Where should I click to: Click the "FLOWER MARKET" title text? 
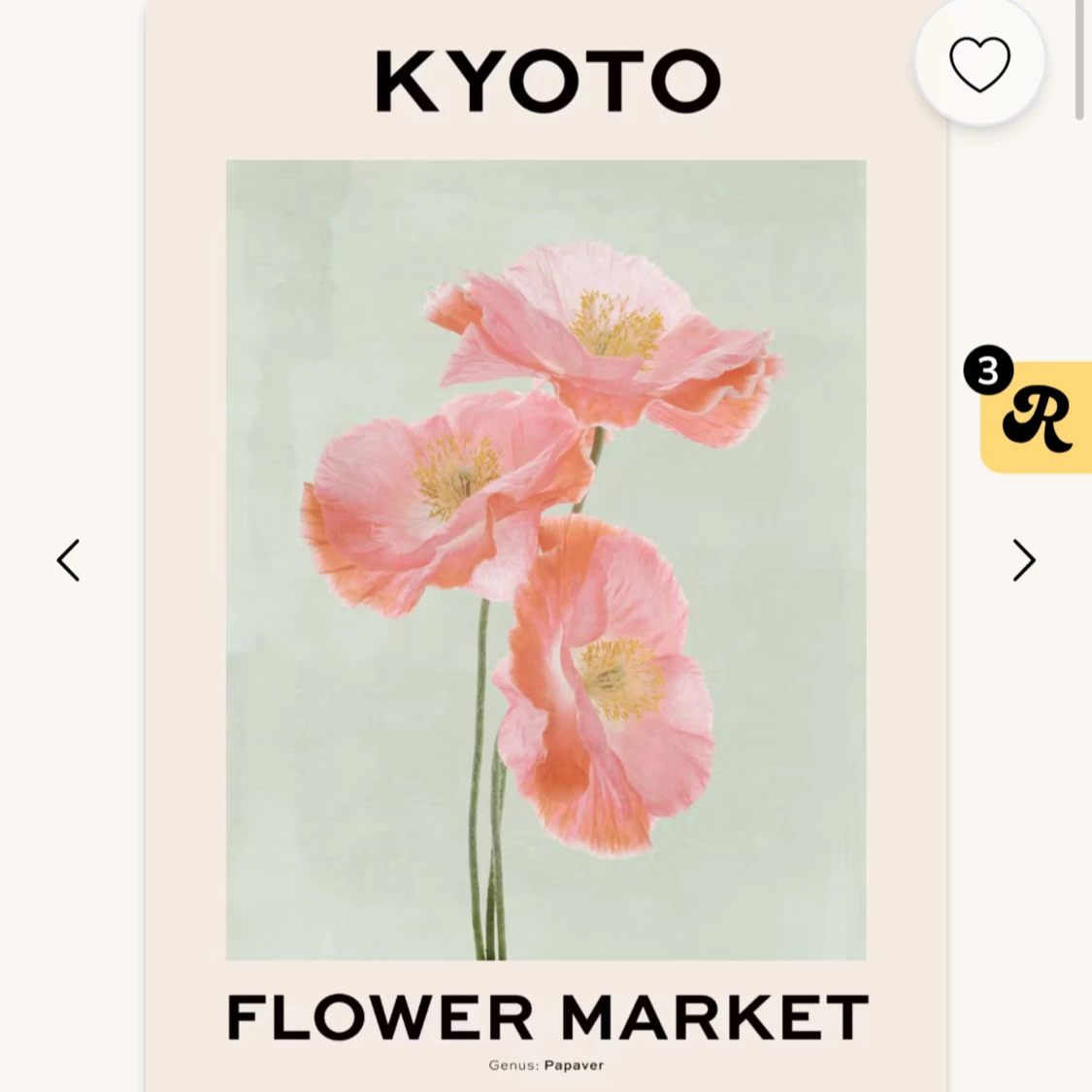547,1017
